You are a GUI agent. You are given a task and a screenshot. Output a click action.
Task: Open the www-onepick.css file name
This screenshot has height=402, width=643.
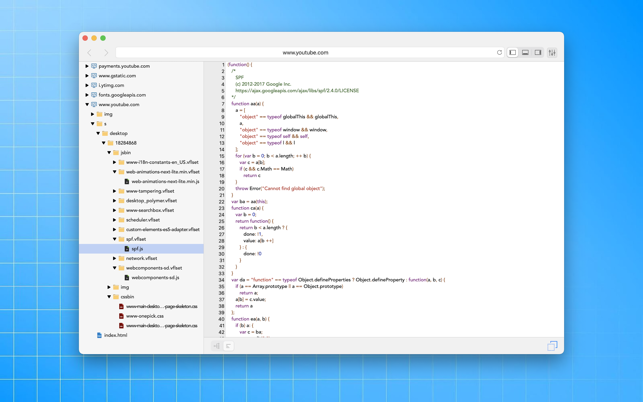[x=145, y=316]
